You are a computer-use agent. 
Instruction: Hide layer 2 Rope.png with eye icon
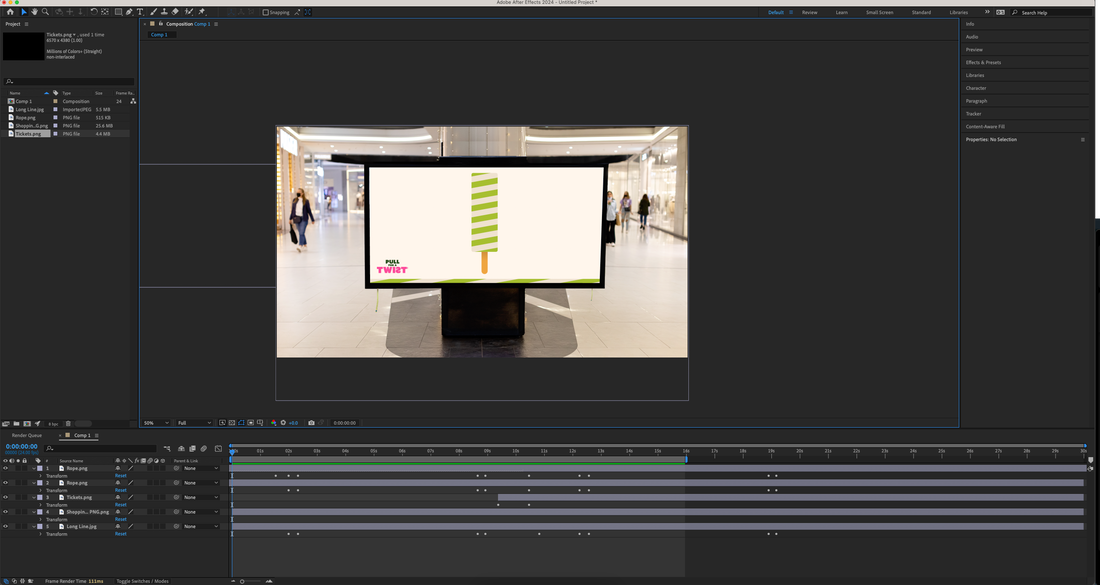pyautogui.click(x=6, y=483)
